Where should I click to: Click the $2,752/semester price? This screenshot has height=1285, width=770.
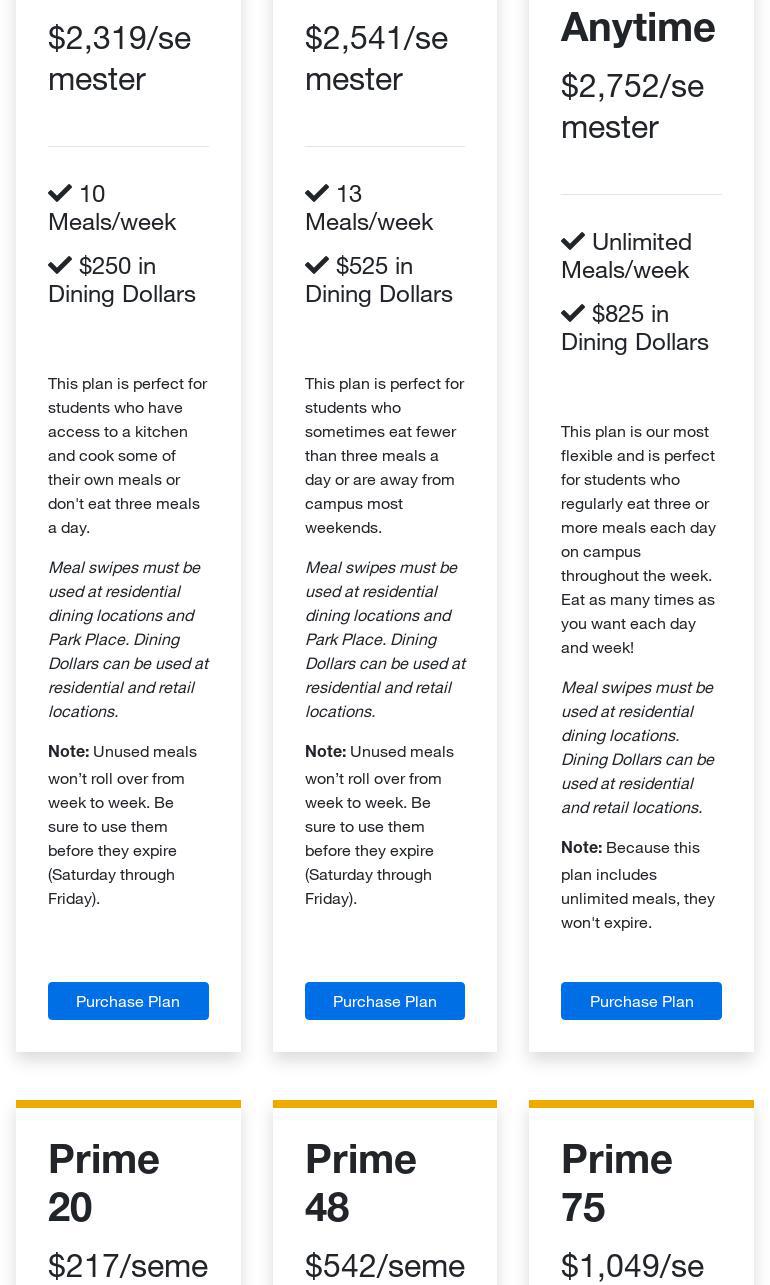[632, 106]
